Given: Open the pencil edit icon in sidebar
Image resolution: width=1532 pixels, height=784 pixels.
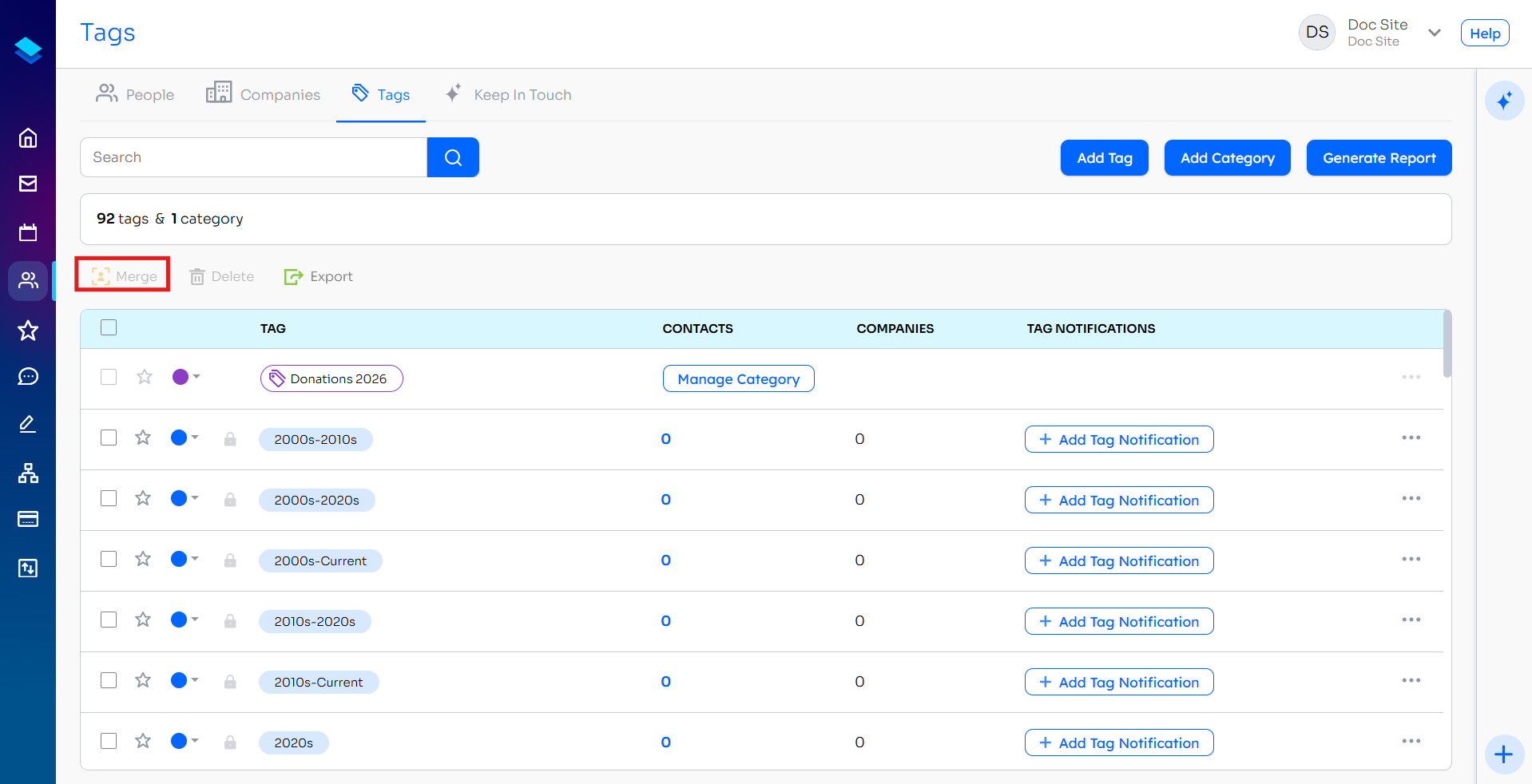Looking at the screenshot, I should click(x=28, y=424).
